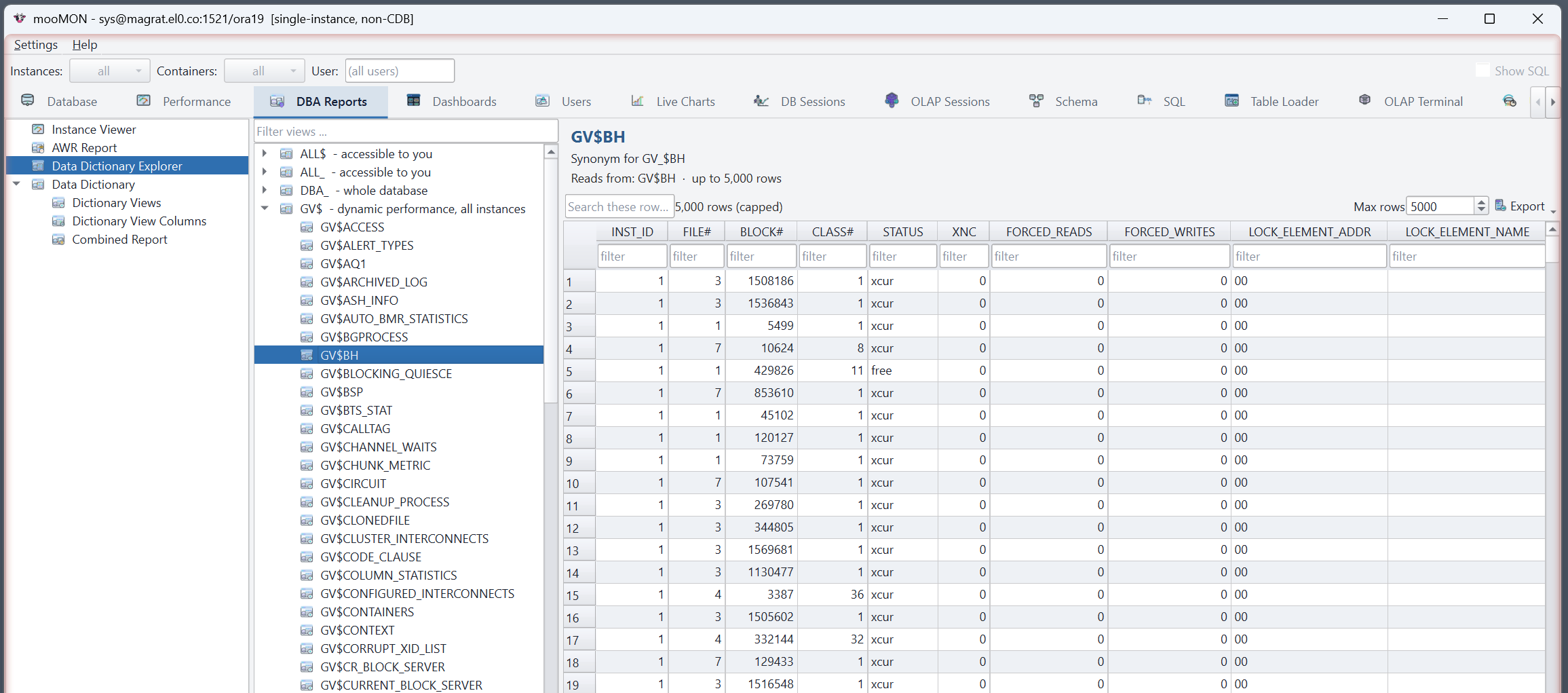This screenshot has width=1568, height=693.
Task: Expand the ALL_ accessible to you group
Action: coord(265,172)
